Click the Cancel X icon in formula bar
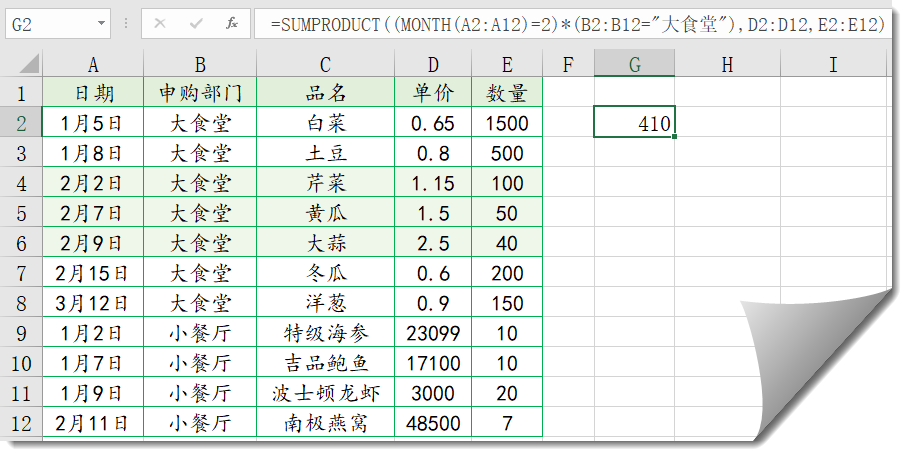Image resolution: width=907 pixels, height=456 pixels. pyautogui.click(x=160, y=24)
